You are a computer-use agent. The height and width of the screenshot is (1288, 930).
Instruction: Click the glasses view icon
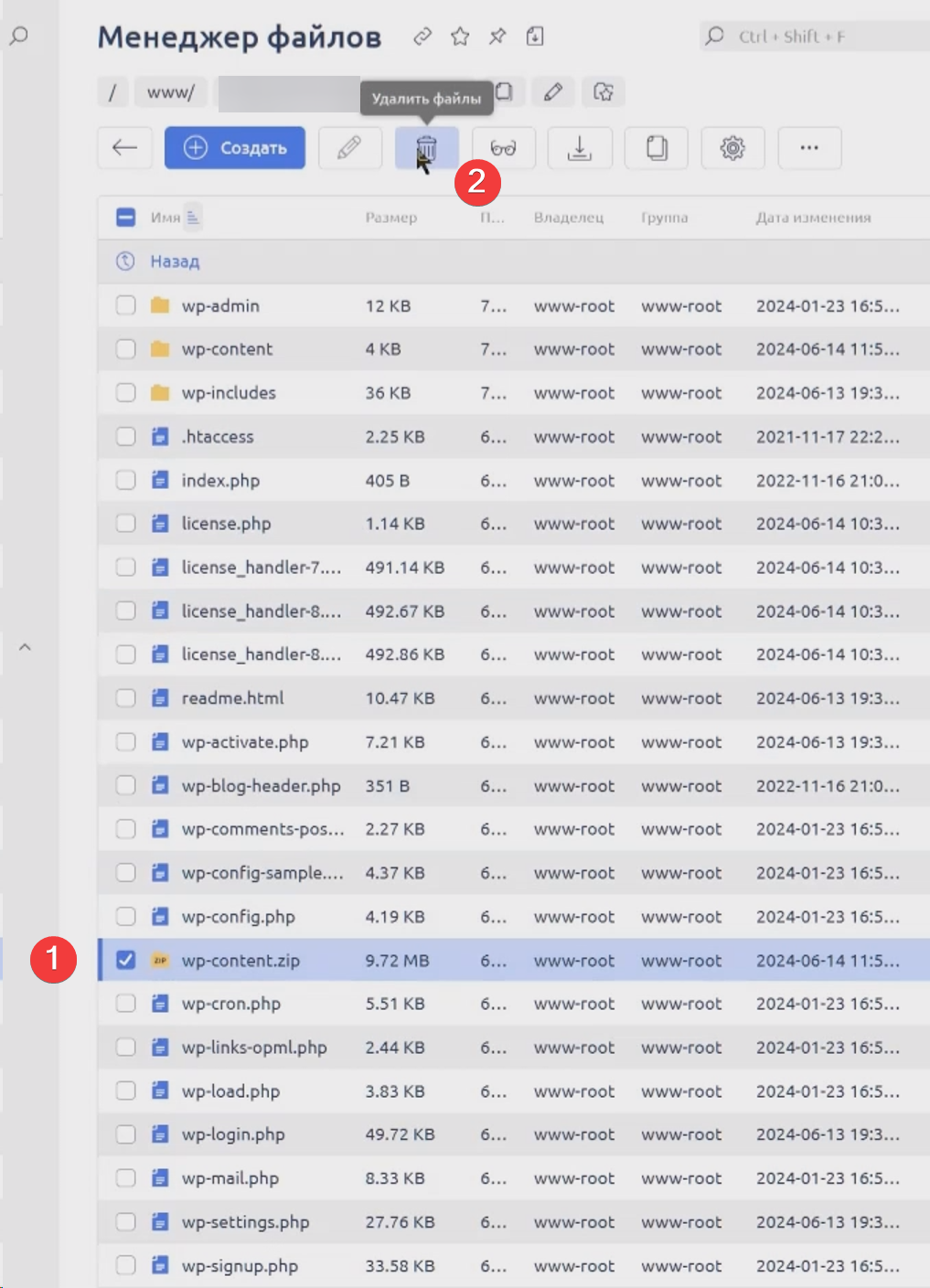coord(503,148)
